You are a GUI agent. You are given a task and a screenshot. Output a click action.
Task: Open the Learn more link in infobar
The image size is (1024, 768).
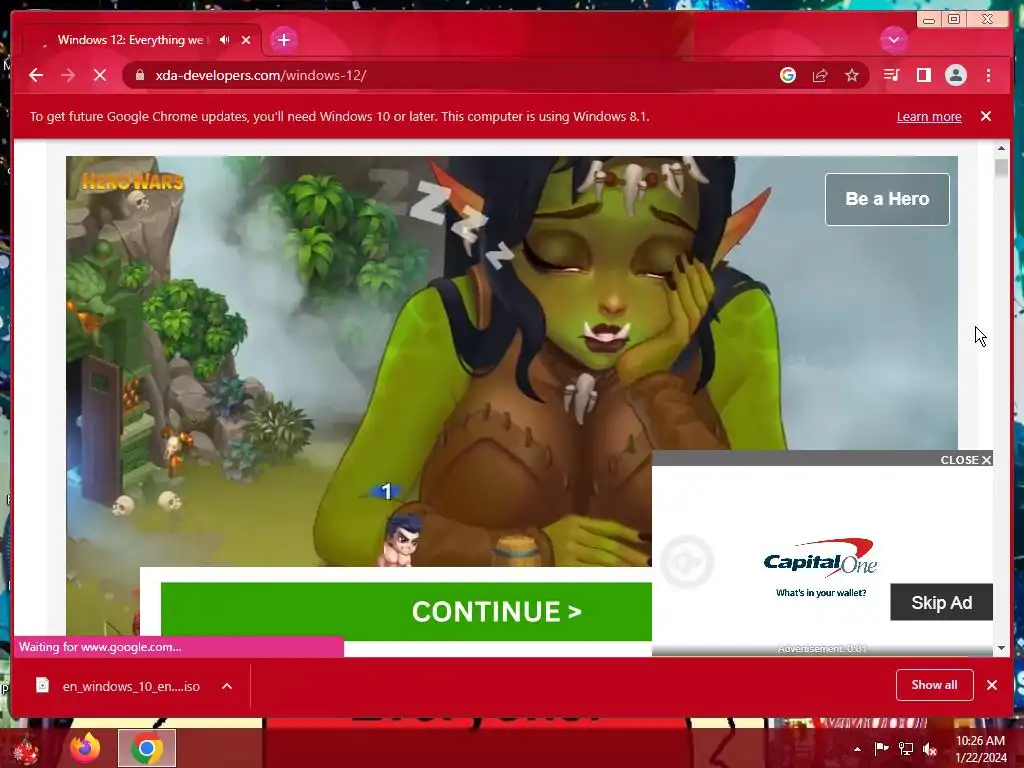click(x=929, y=117)
